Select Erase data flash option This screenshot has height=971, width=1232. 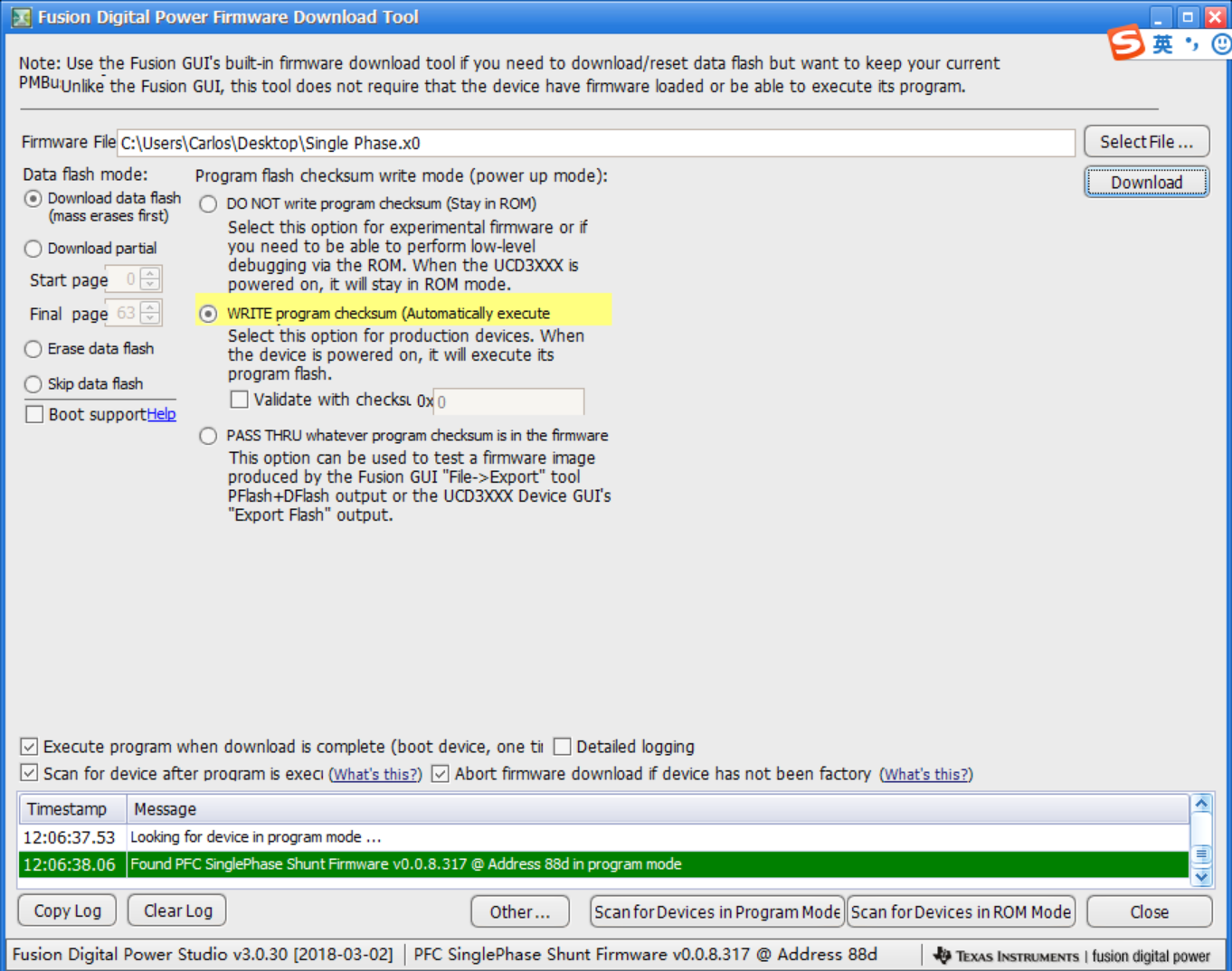tap(33, 349)
